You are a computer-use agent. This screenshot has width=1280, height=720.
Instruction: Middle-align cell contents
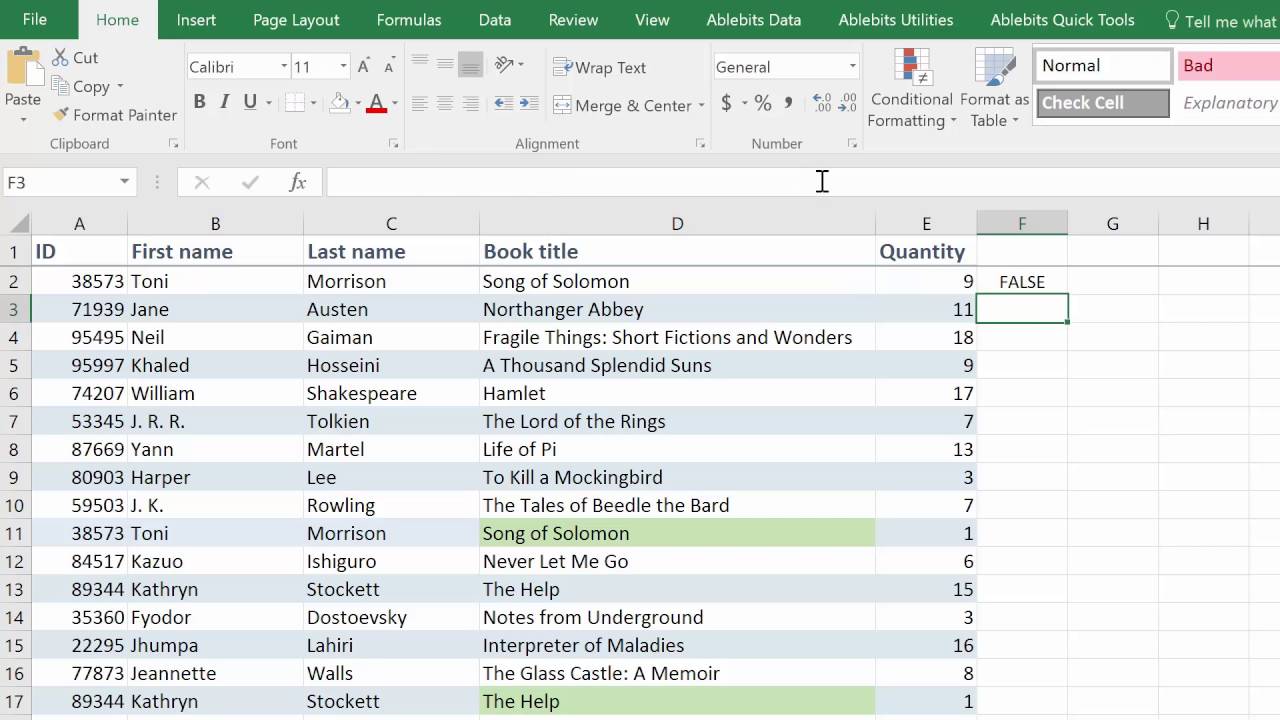pos(445,64)
